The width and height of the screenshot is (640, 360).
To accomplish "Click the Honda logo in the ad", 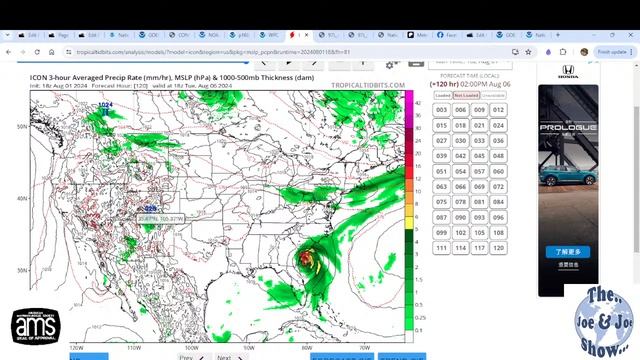I will [x=568, y=72].
